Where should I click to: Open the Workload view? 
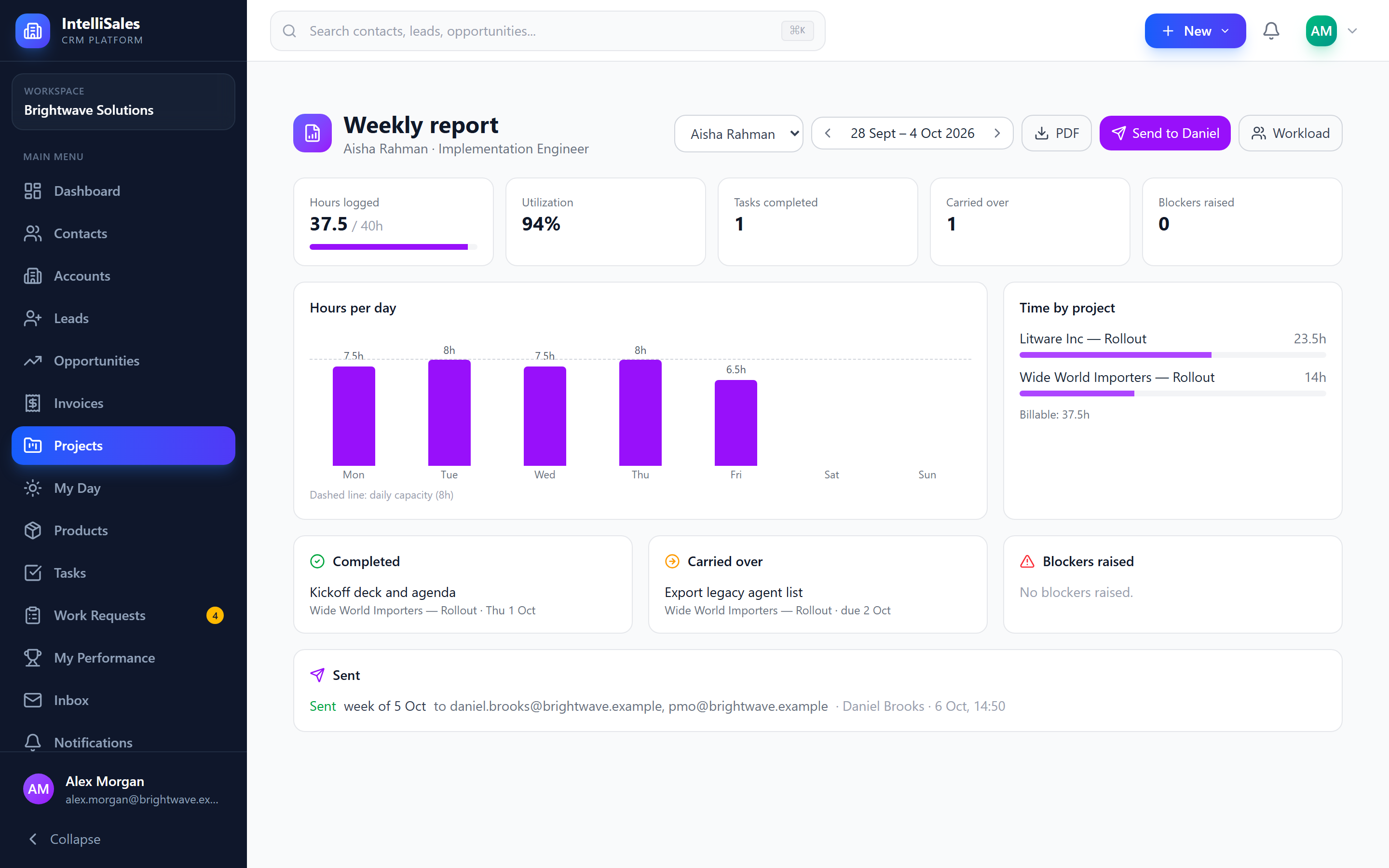[x=1290, y=133]
